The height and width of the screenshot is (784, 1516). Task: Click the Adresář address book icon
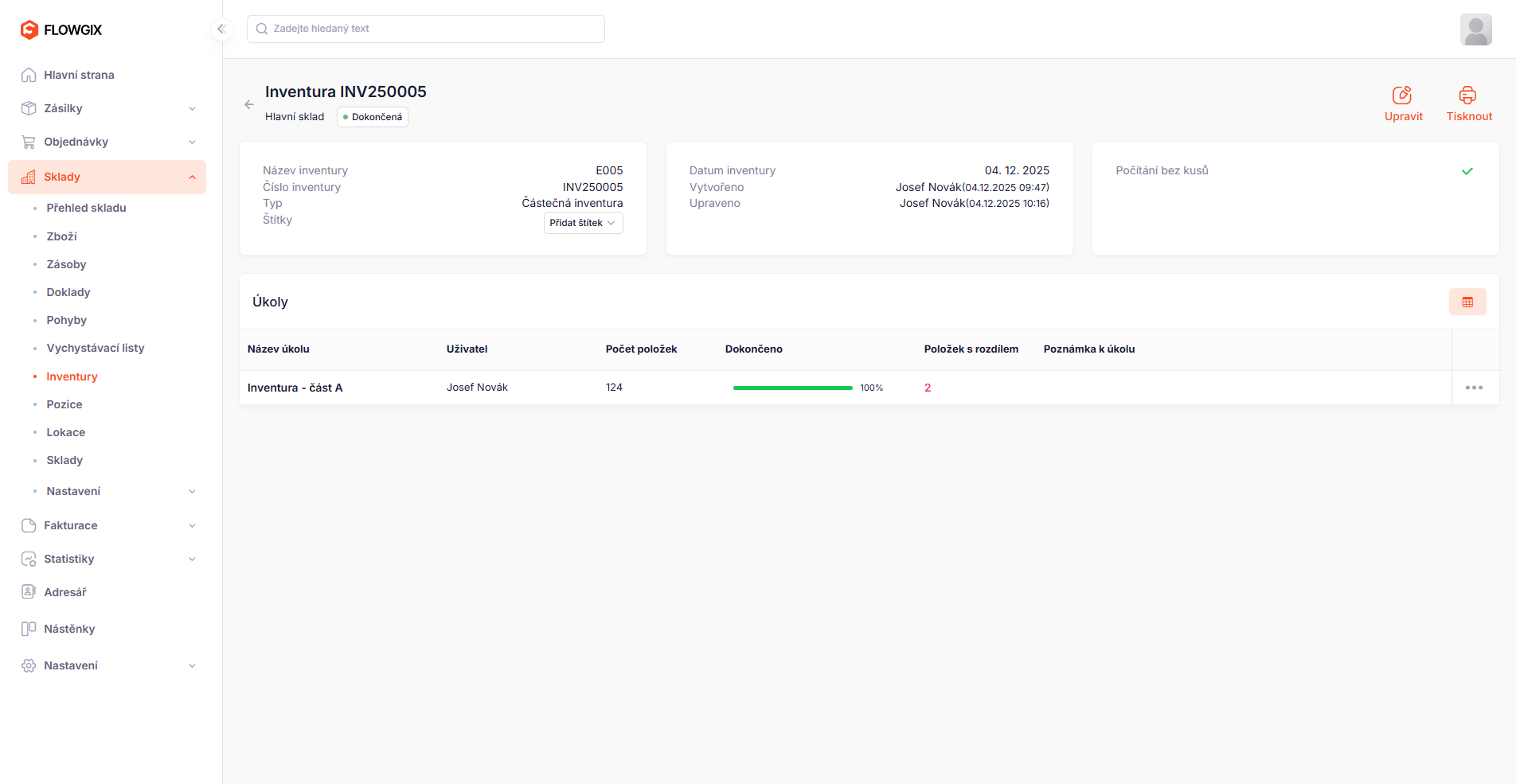[x=28, y=591]
